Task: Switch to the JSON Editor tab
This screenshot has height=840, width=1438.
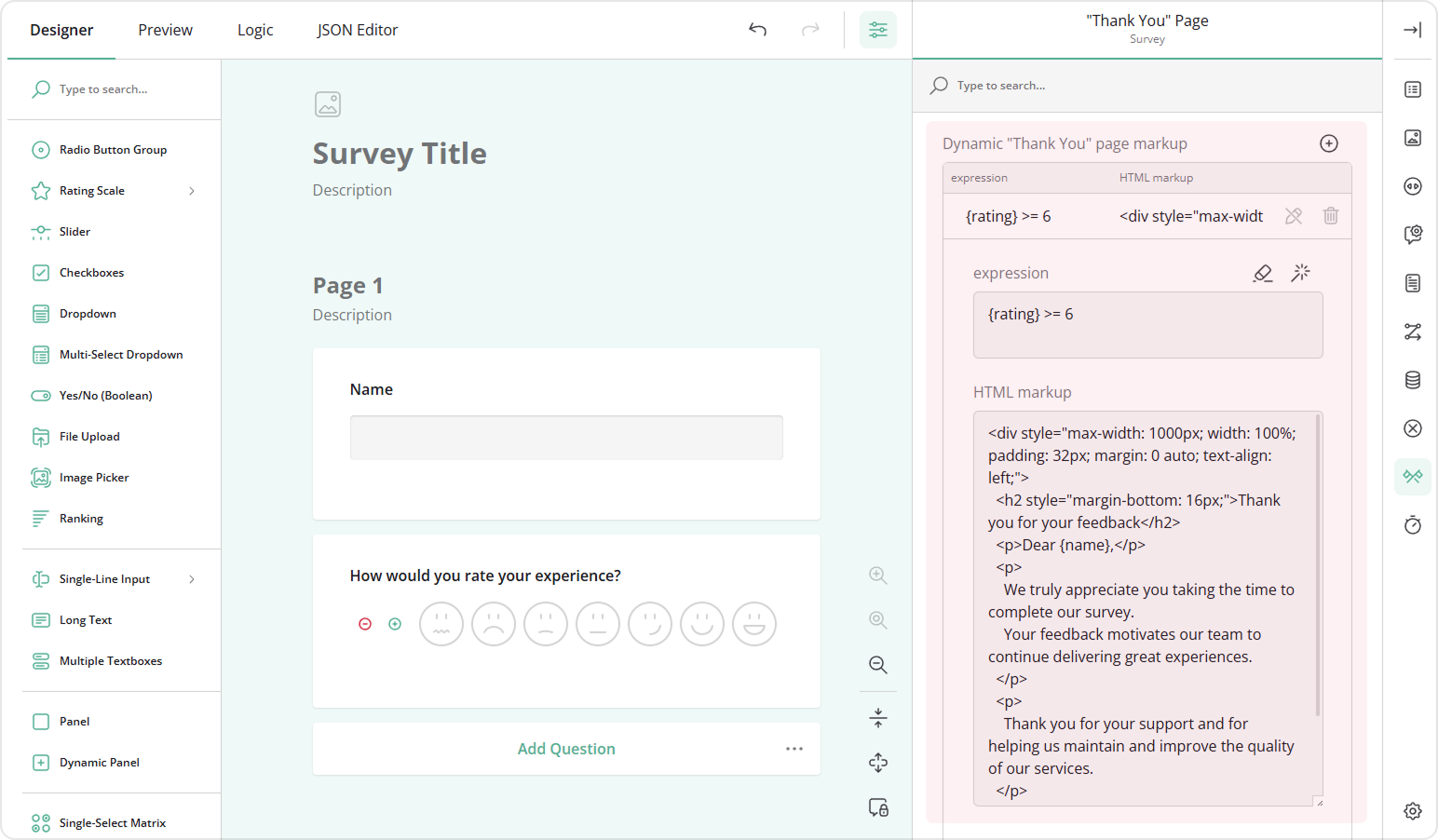Action: tap(357, 29)
